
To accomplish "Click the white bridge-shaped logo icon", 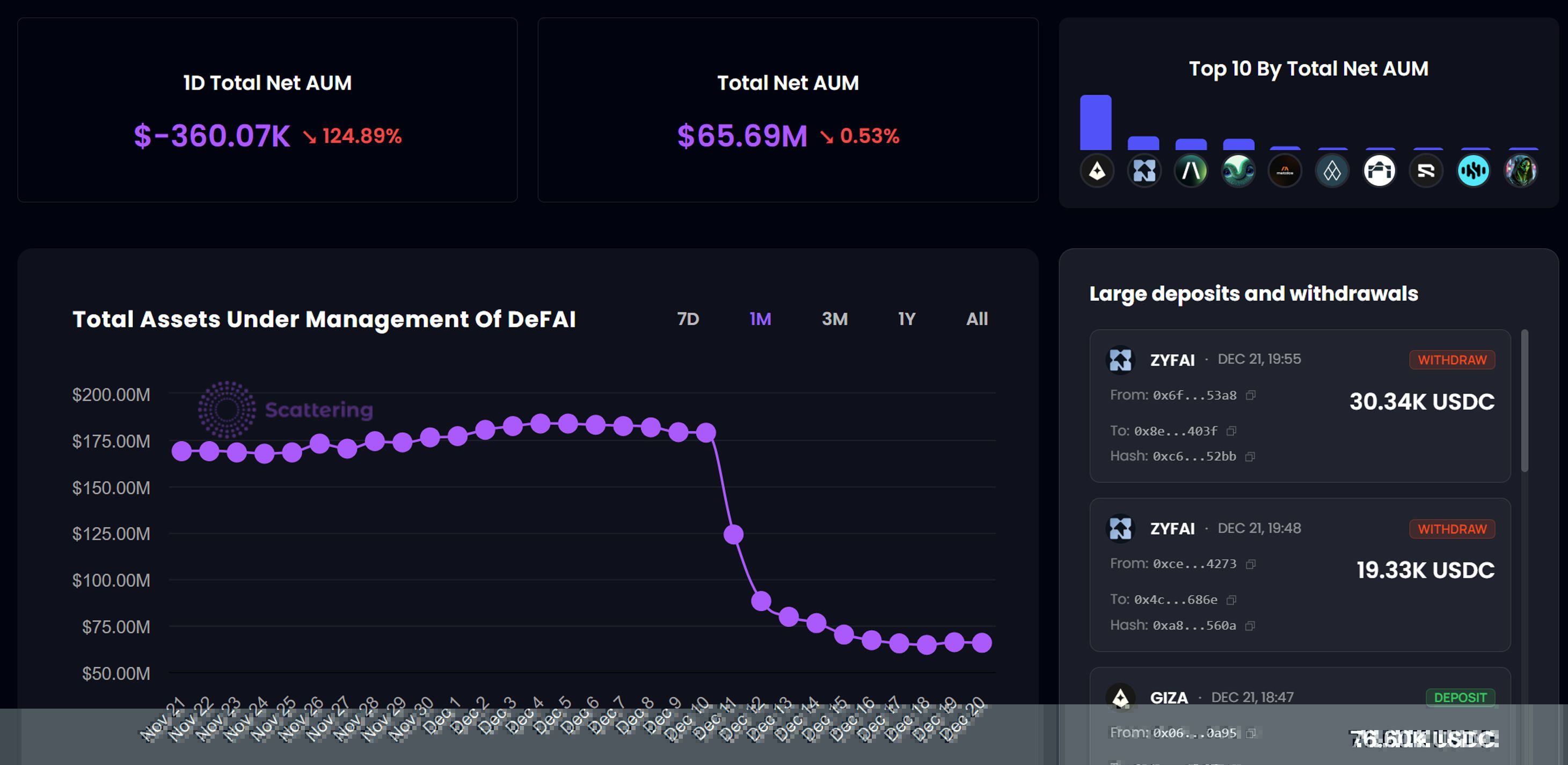I will coord(1379,171).
